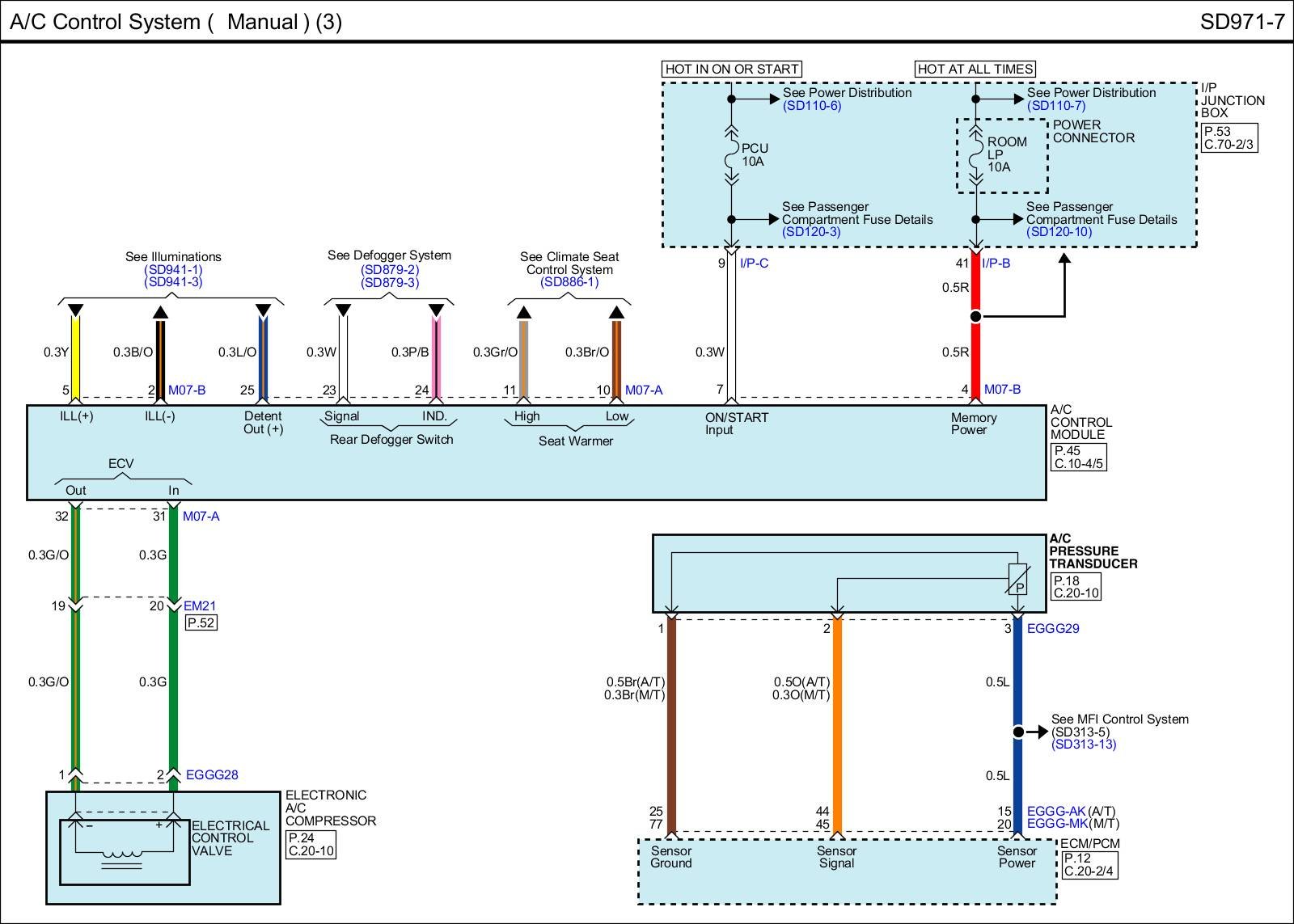The height and width of the screenshot is (924, 1294).
Task: Click the HOT AT ALL TIMES label
Action: (x=975, y=69)
